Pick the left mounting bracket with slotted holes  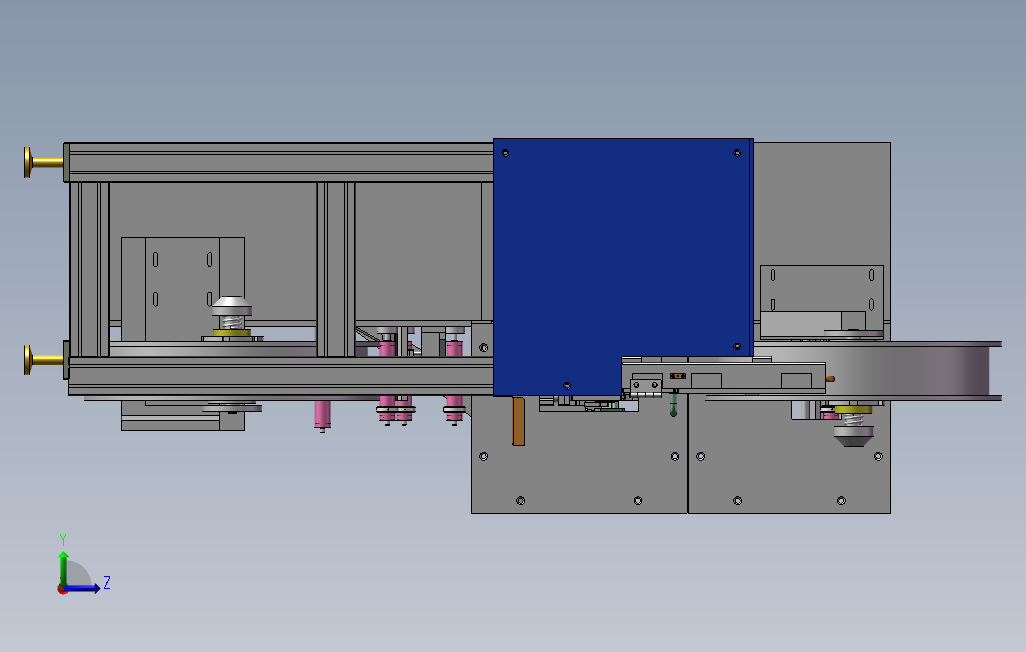183,281
